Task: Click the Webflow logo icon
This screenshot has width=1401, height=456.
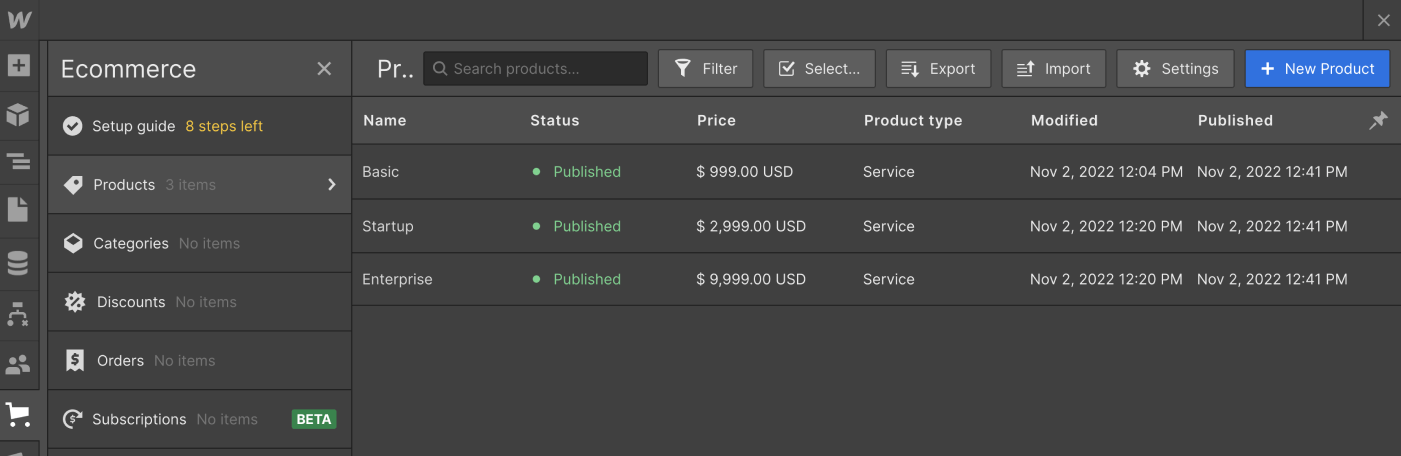Action: tap(19, 19)
